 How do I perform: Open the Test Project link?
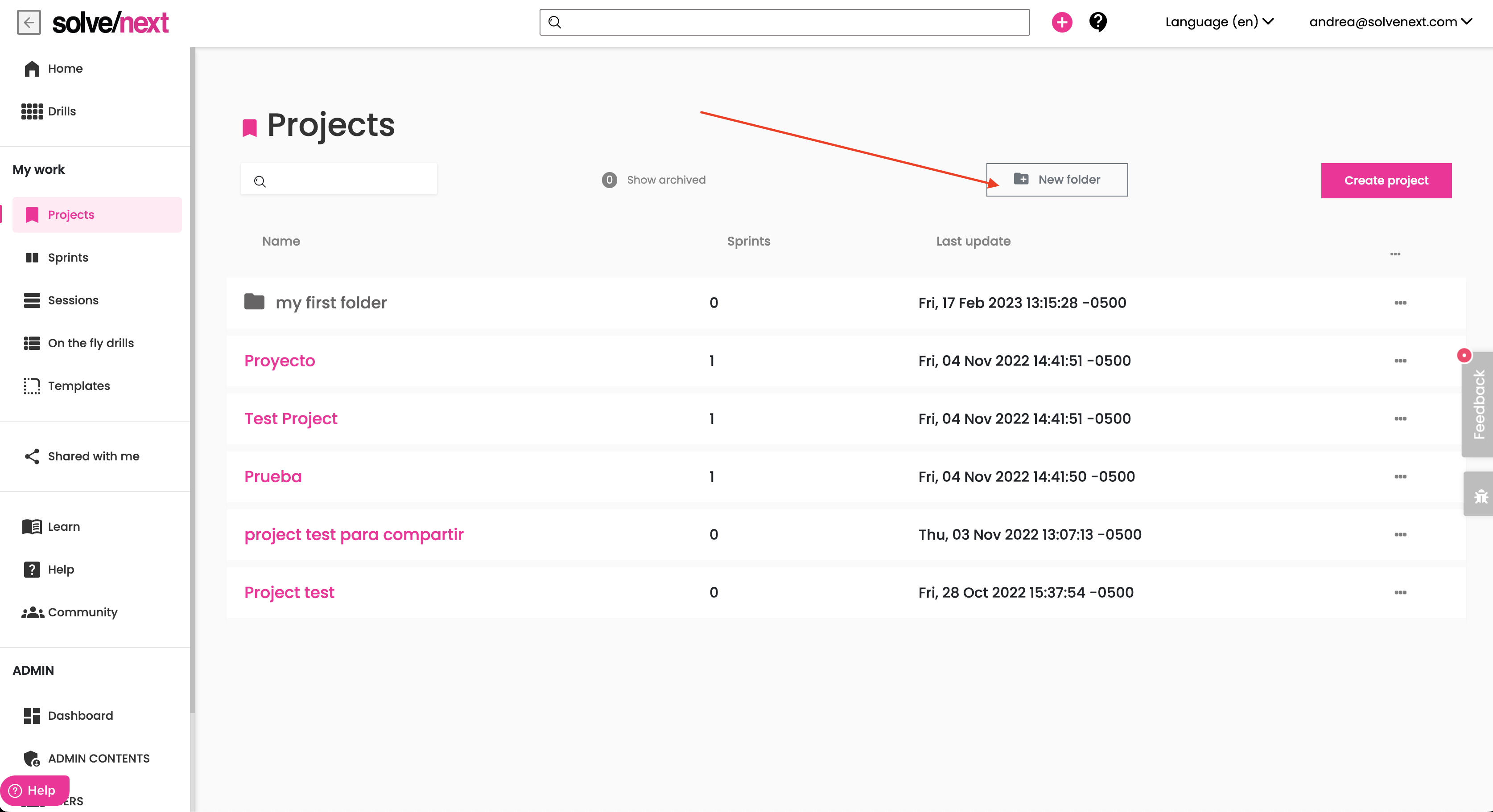pyautogui.click(x=290, y=419)
